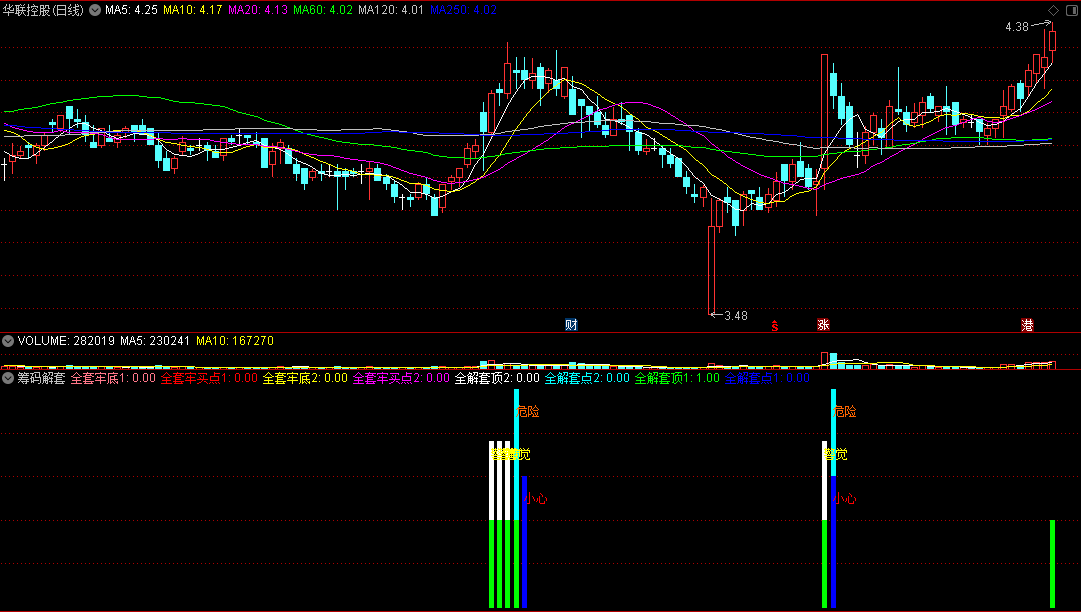The image size is (1081, 612).
Task: Select the MA120: 4.01 label
Action: pos(391,10)
